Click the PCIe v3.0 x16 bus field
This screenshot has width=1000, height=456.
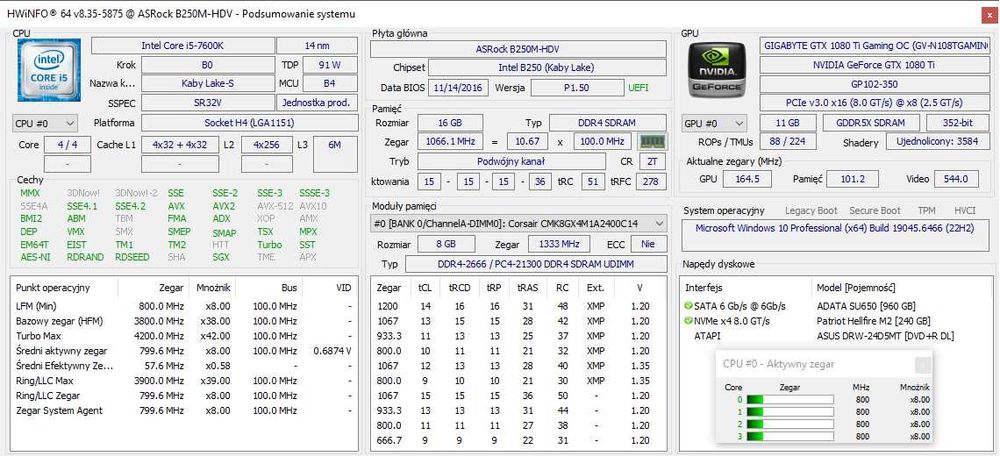click(875, 102)
